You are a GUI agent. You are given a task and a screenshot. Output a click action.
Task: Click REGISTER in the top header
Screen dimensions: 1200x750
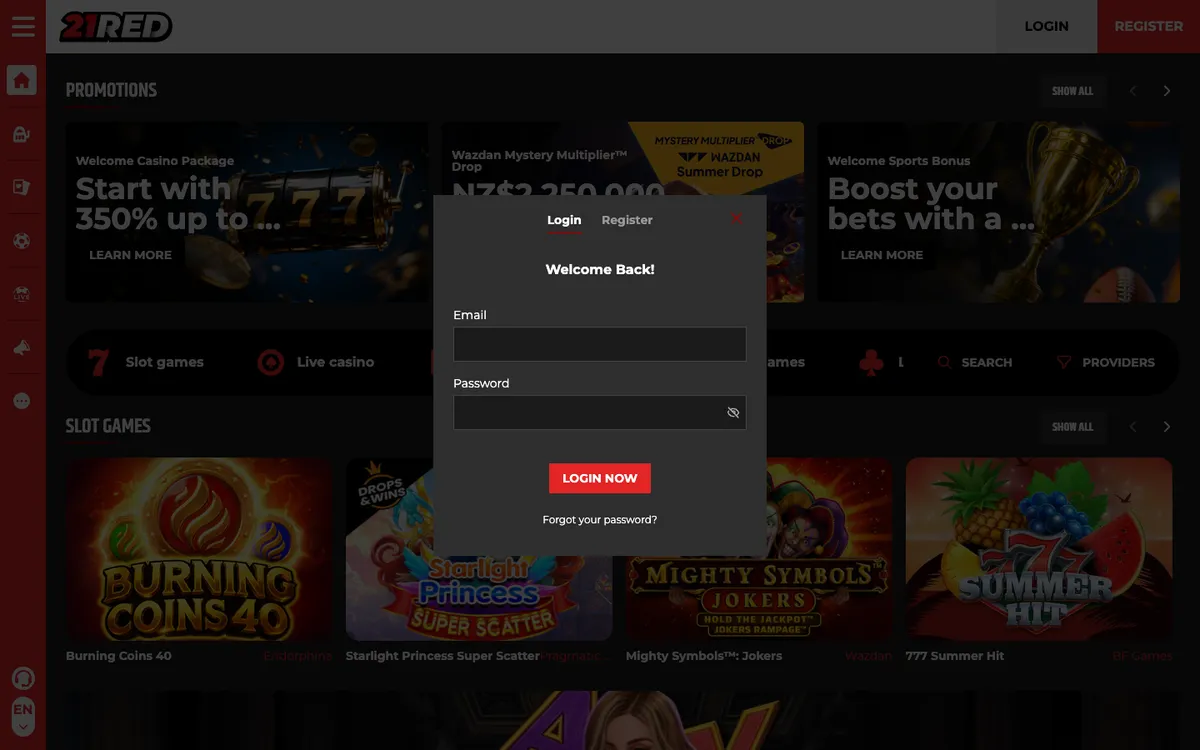[x=1149, y=26]
